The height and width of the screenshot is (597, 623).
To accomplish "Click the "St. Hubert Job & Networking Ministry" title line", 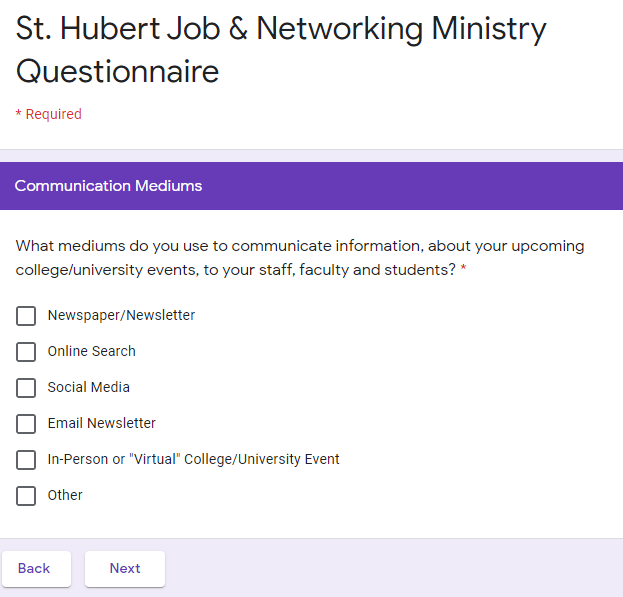I will (281, 29).
